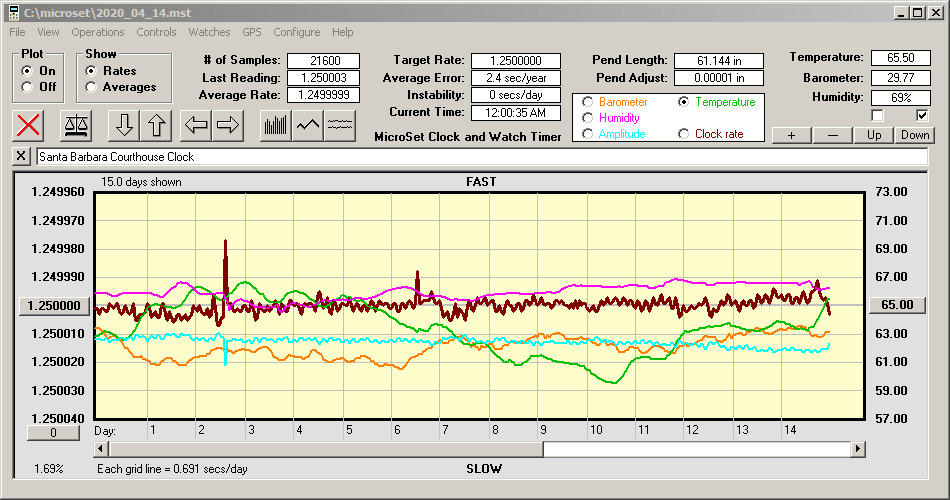Image resolution: width=950 pixels, height=500 pixels.
Task: Click the Instability field
Action: (x=516, y=95)
